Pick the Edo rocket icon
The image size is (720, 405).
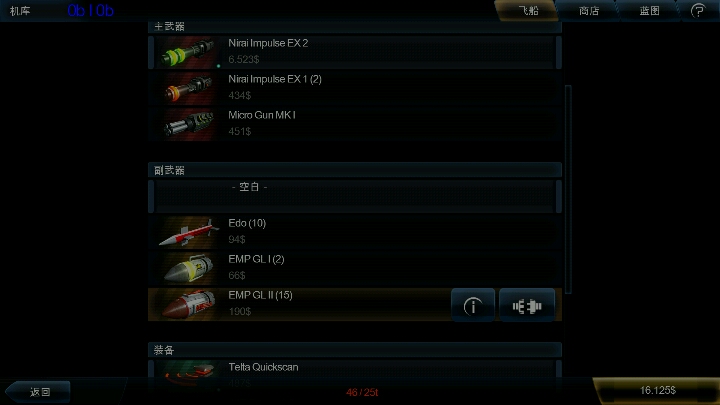click(187, 232)
